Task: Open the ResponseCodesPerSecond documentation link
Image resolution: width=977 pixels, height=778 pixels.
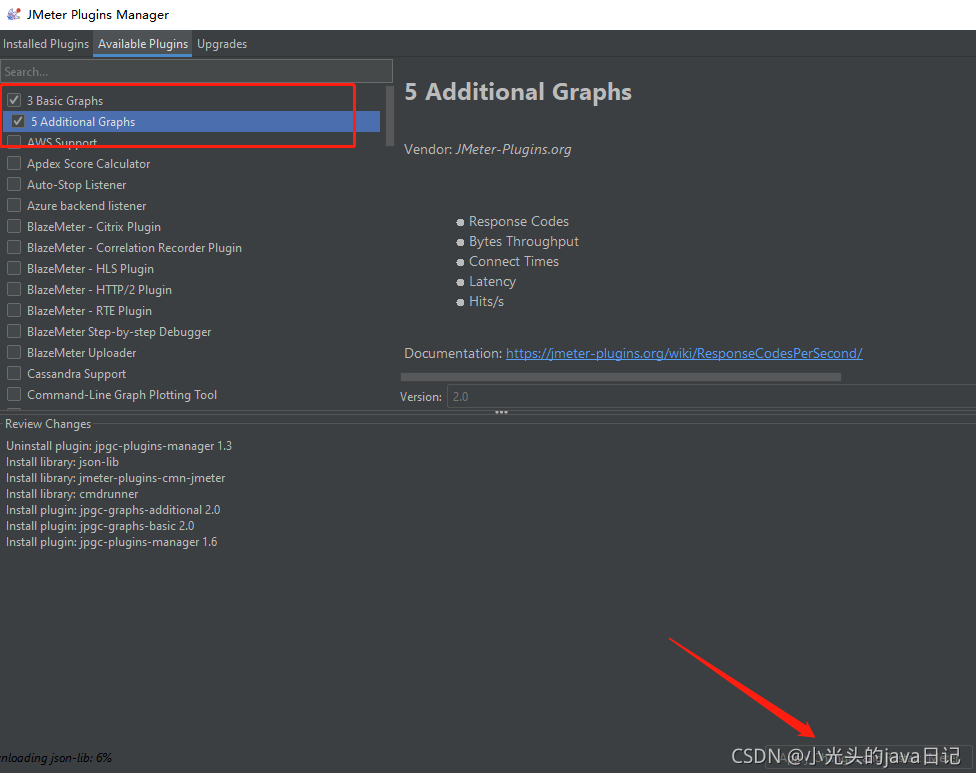Action: [x=684, y=353]
